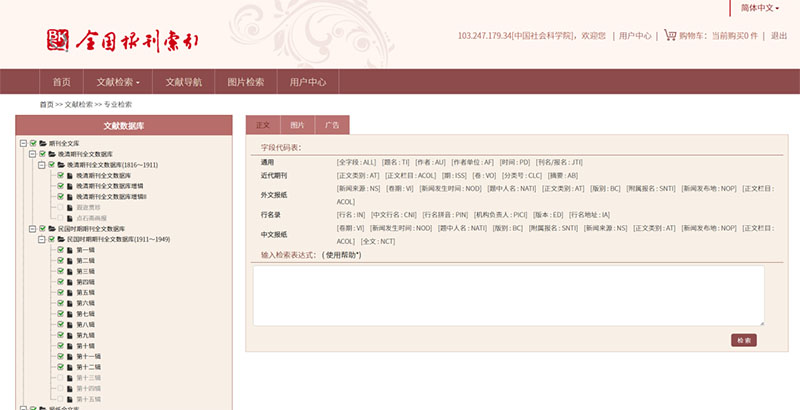
Task: Click inside the search expression text area
Action: [508, 294]
